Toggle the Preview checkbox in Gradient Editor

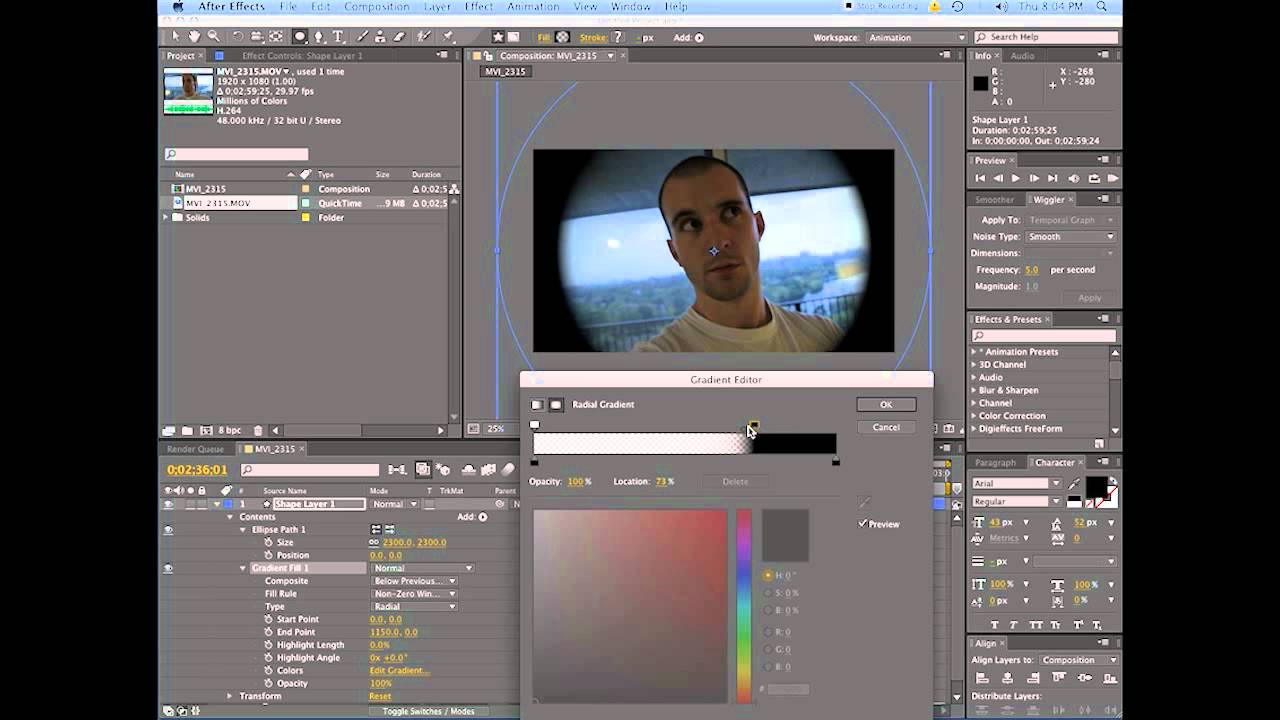[863, 524]
